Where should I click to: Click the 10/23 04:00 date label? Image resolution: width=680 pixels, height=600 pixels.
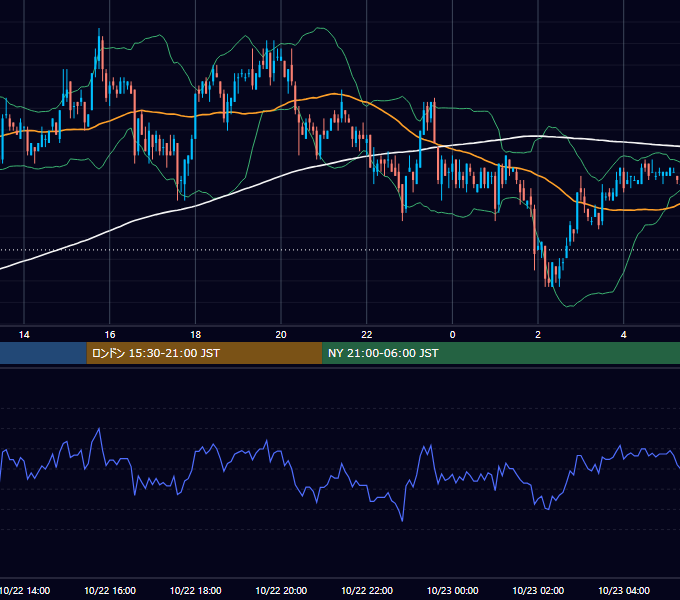[624, 590]
